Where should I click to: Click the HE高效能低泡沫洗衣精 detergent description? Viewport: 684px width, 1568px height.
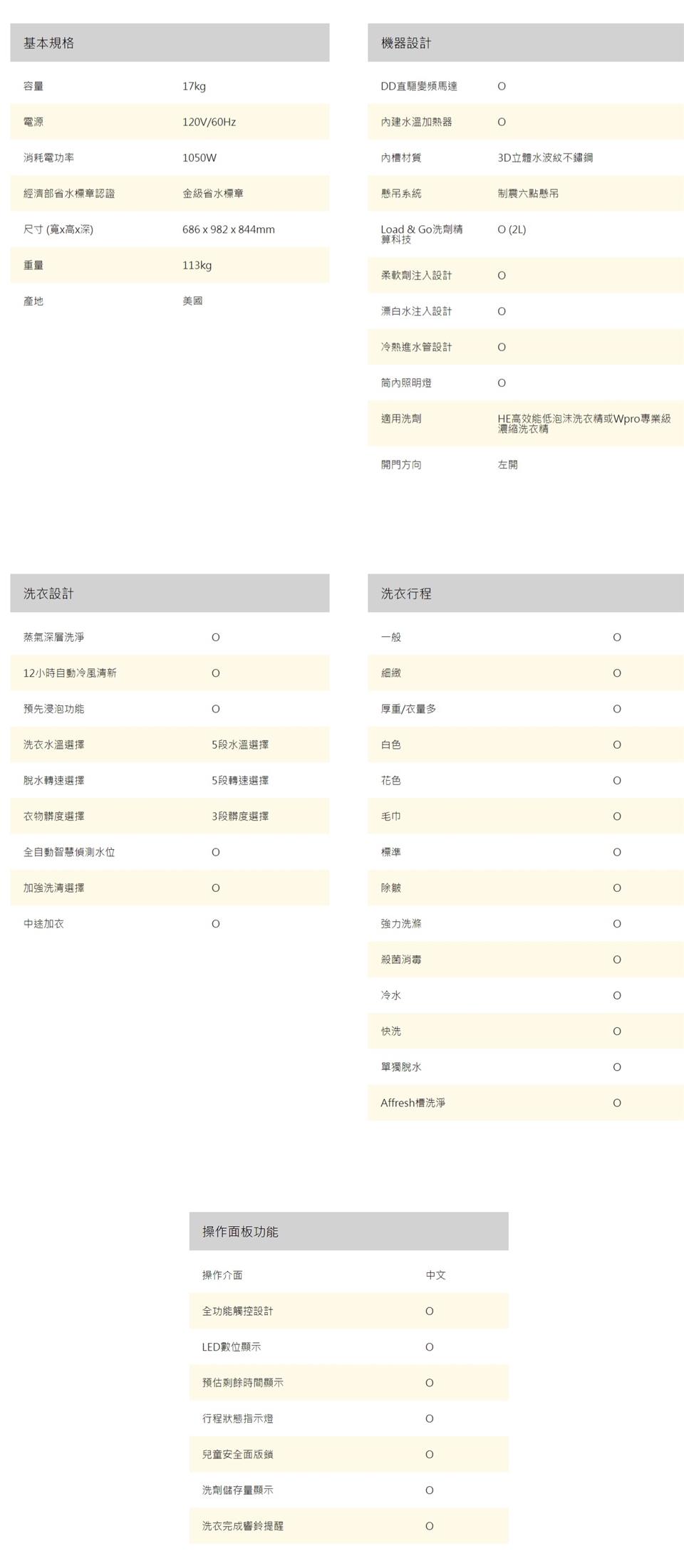pos(584,423)
